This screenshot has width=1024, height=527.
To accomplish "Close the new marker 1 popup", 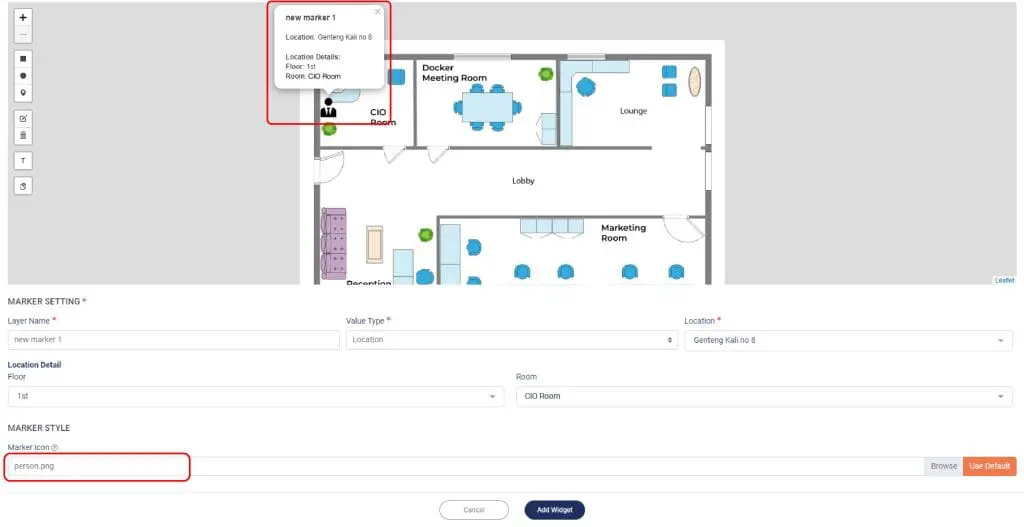I will point(377,12).
